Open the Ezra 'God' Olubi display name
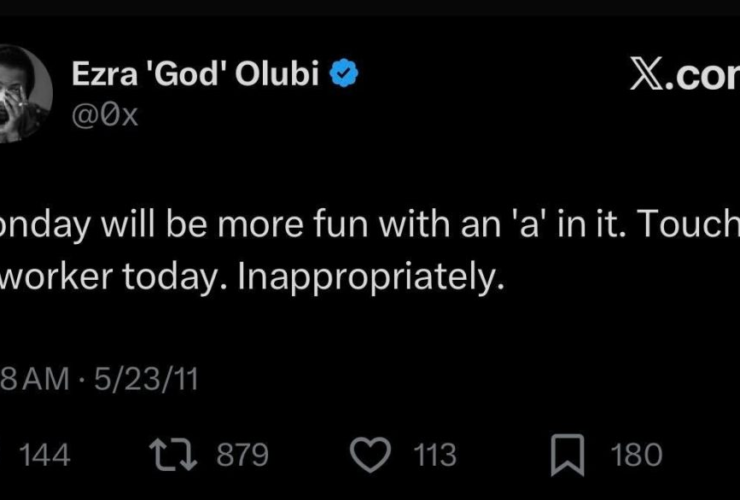The width and height of the screenshot is (740, 500). click(198, 75)
